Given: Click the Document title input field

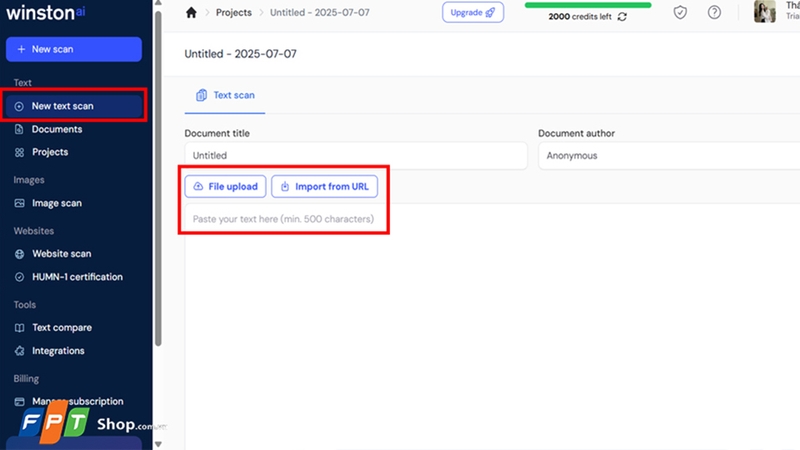Looking at the screenshot, I should [356, 156].
